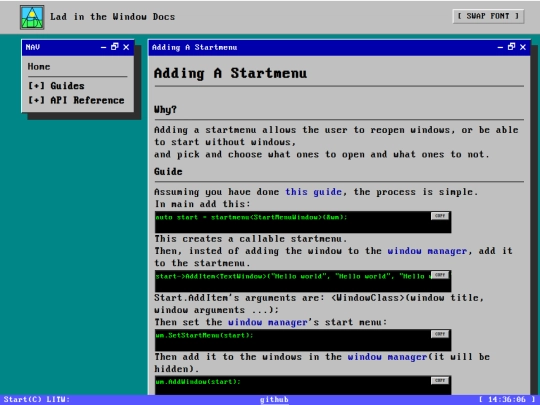Open 'window manager' link after 'insted of adding'
Screen dimensions: 540x405
(x=427, y=251)
